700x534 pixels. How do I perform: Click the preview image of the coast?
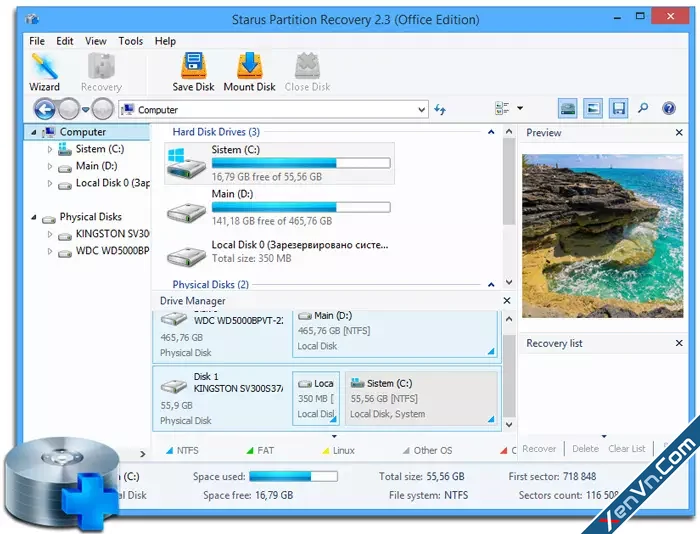point(603,236)
